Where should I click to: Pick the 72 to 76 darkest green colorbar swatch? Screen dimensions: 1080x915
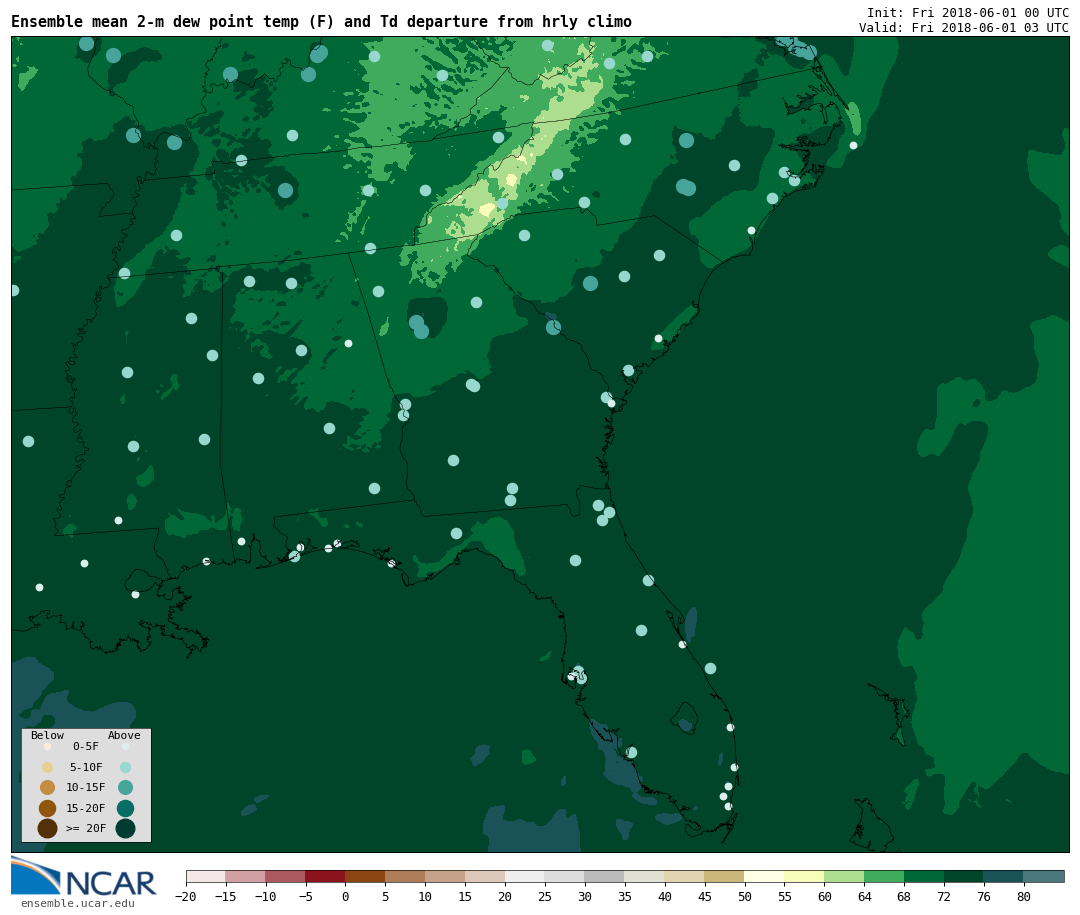point(964,876)
